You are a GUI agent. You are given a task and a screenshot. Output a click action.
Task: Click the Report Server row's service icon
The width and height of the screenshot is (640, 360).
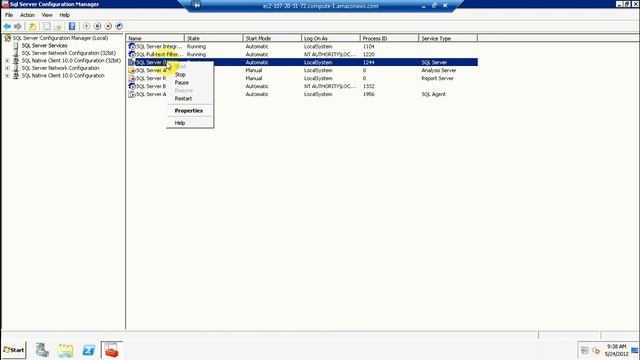click(132, 78)
